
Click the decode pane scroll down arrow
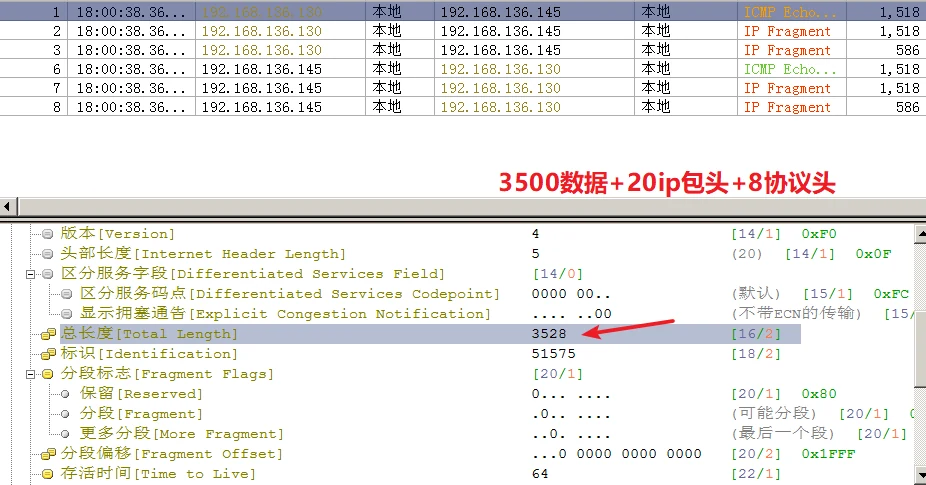(x=920, y=475)
